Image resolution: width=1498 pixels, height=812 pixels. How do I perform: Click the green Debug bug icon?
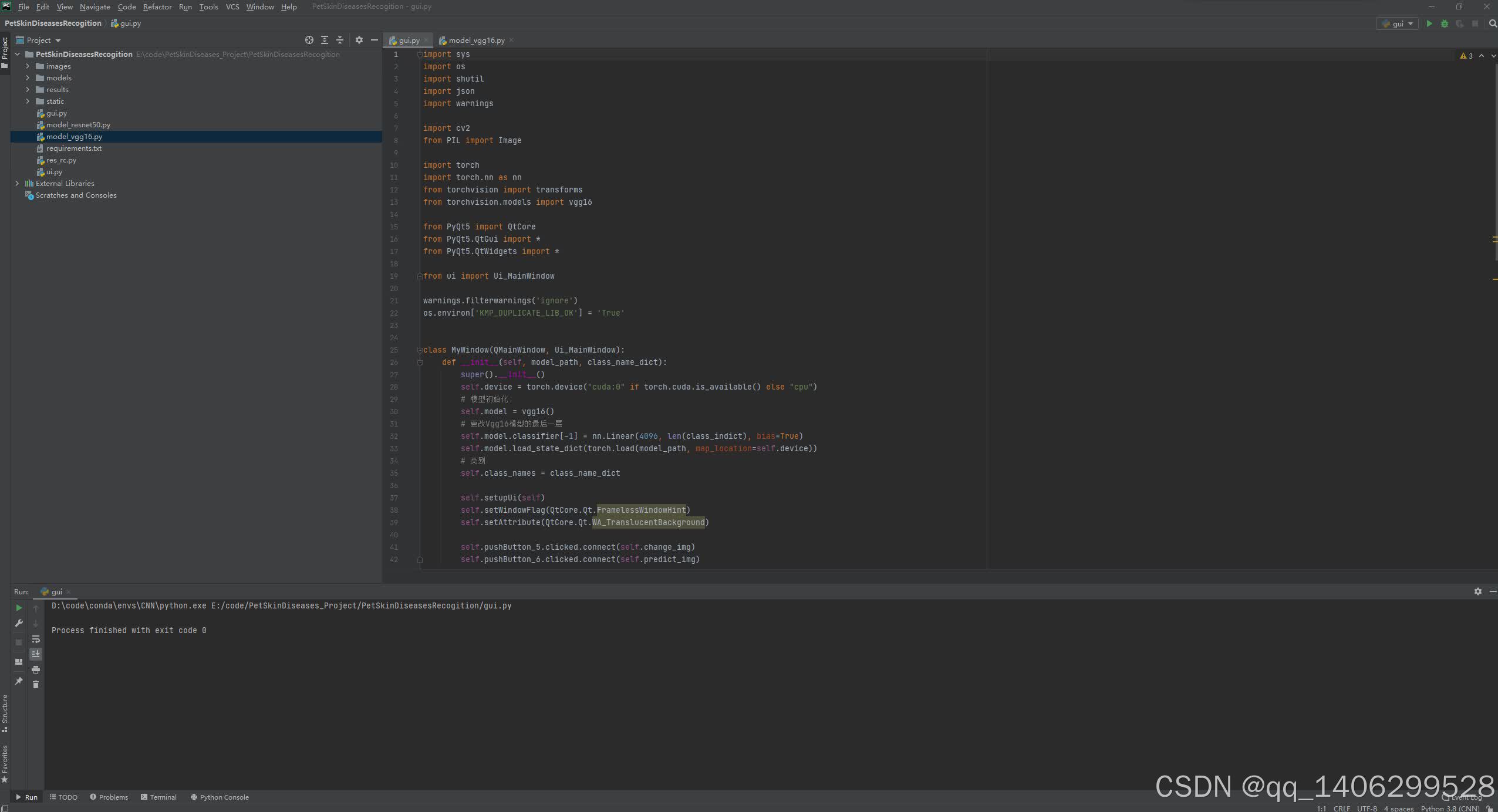coord(1445,23)
